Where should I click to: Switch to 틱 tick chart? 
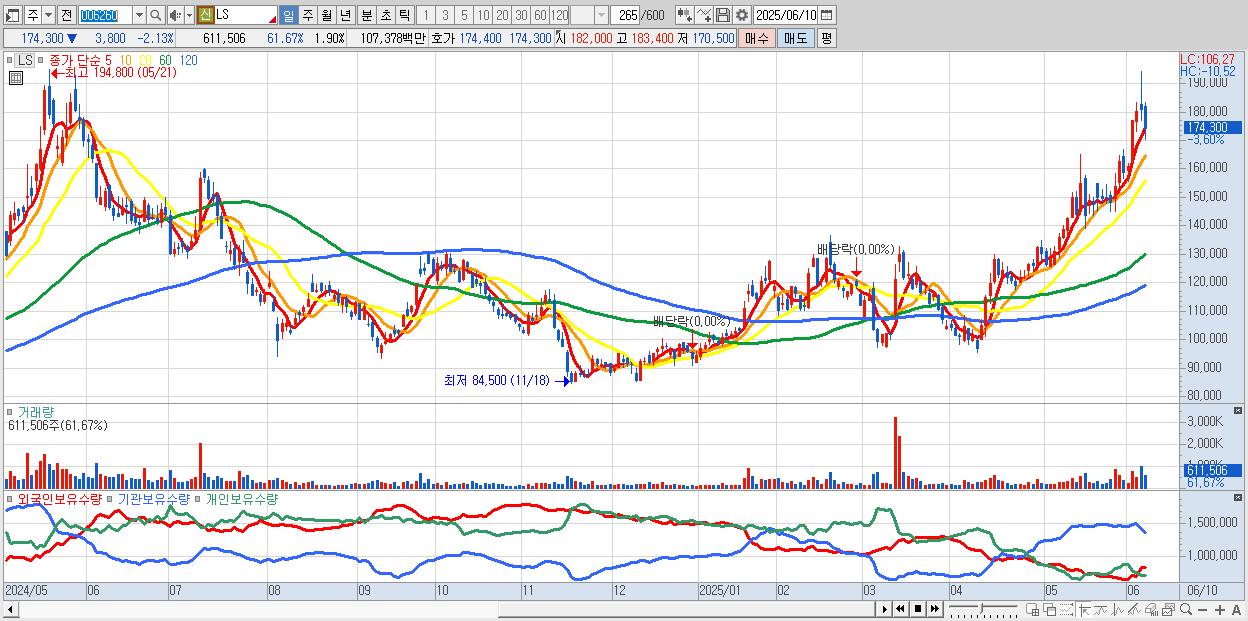(405, 16)
